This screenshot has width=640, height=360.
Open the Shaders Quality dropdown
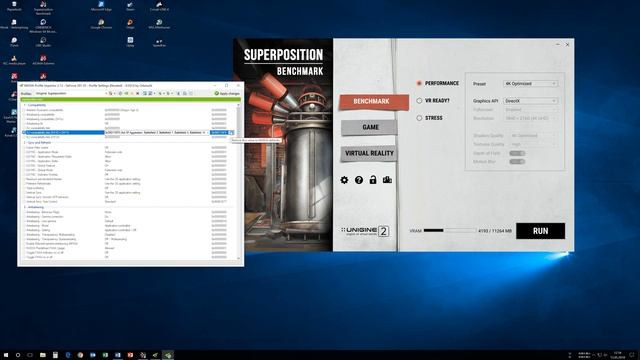click(533, 136)
